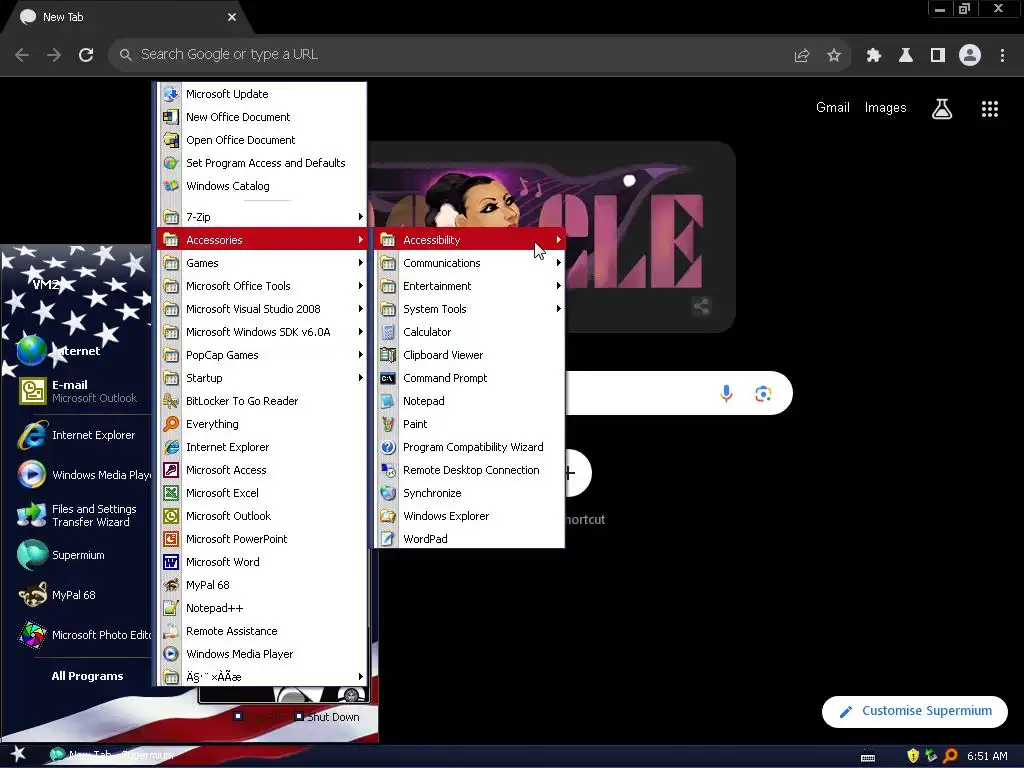Open image search with the Lens icon
Viewport: 1024px width, 768px height.
point(763,394)
